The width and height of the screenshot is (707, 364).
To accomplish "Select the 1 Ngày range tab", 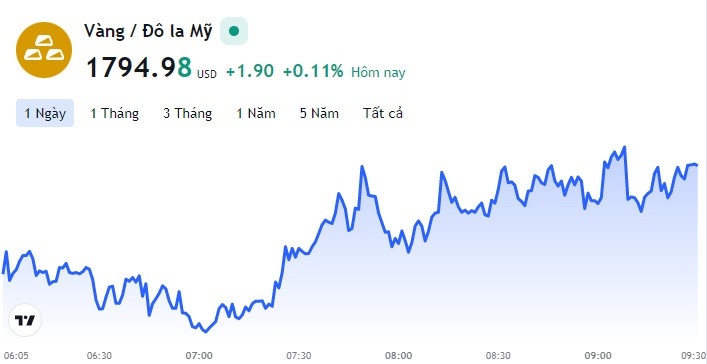I will (45, 113).
